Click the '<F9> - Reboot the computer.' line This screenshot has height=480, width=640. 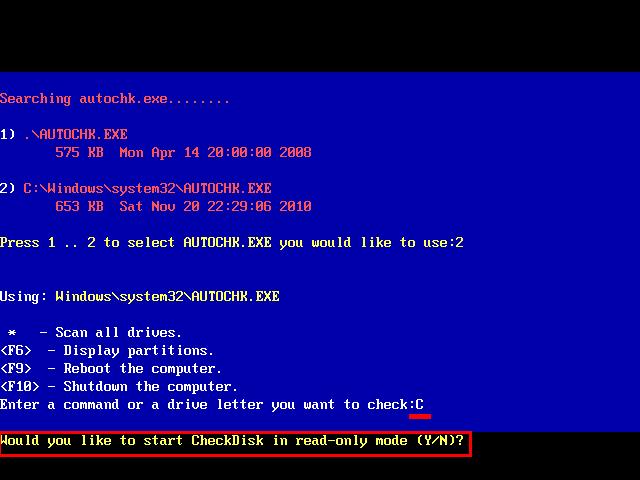pos(111,369)
